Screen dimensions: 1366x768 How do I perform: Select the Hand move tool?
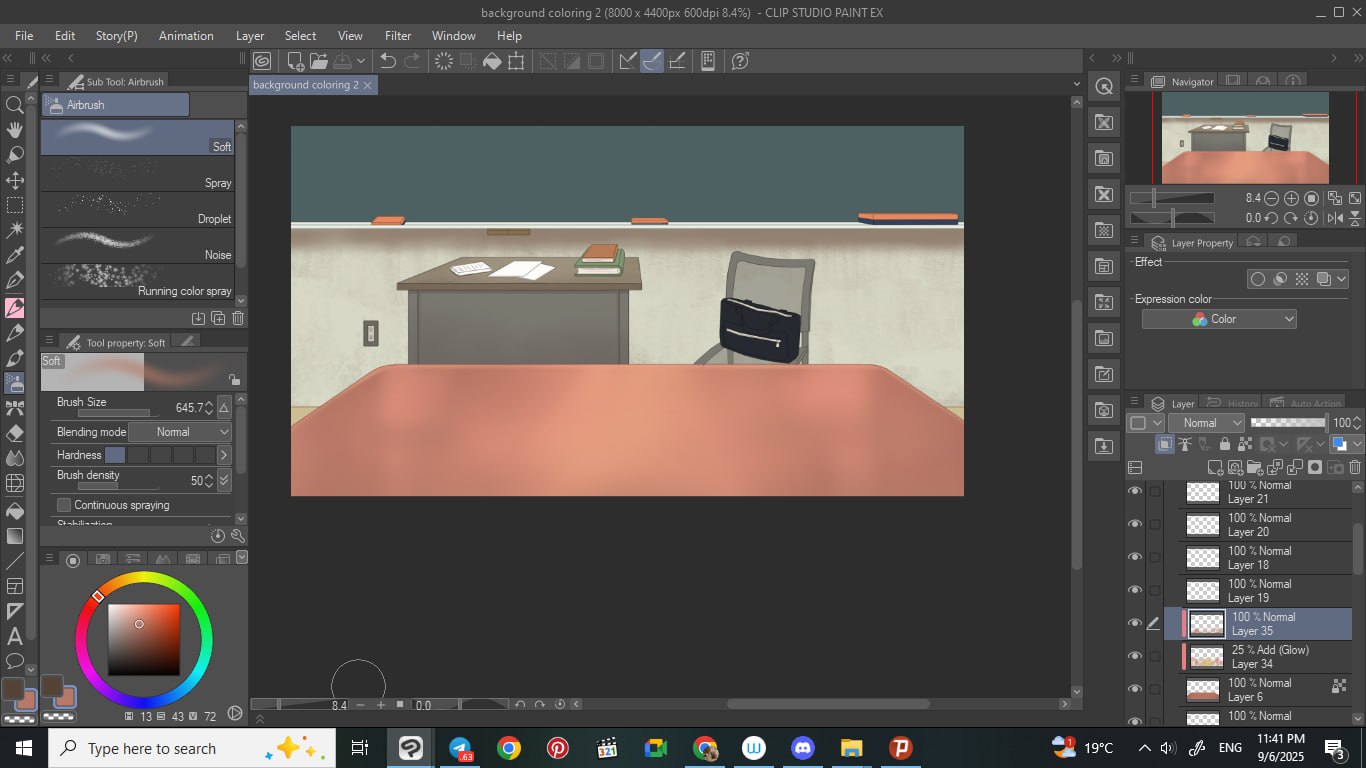coord(15,129)
